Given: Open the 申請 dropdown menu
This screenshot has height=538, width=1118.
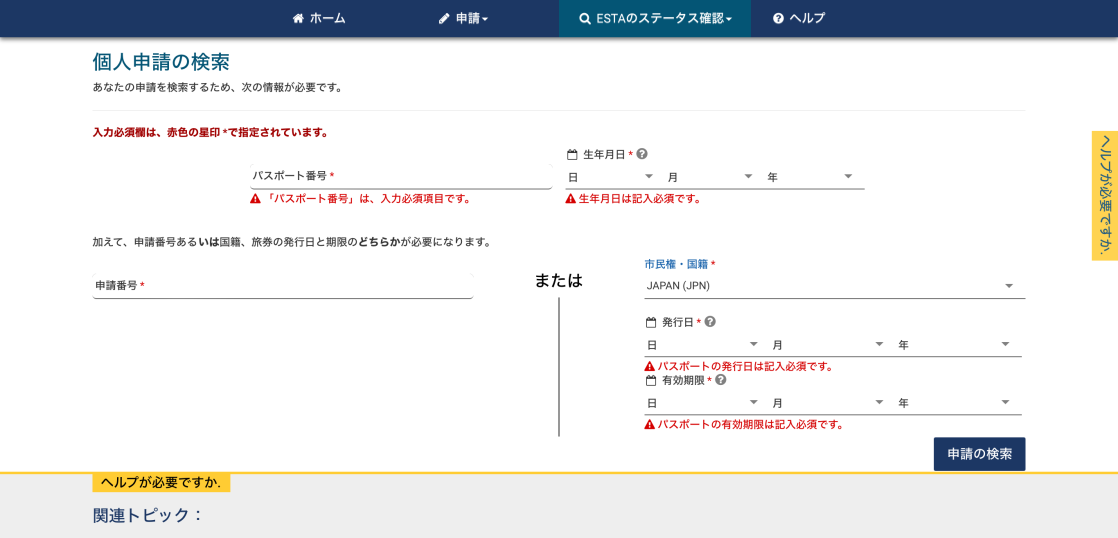Looking at the screenshot, I should (x=463, y=18).
